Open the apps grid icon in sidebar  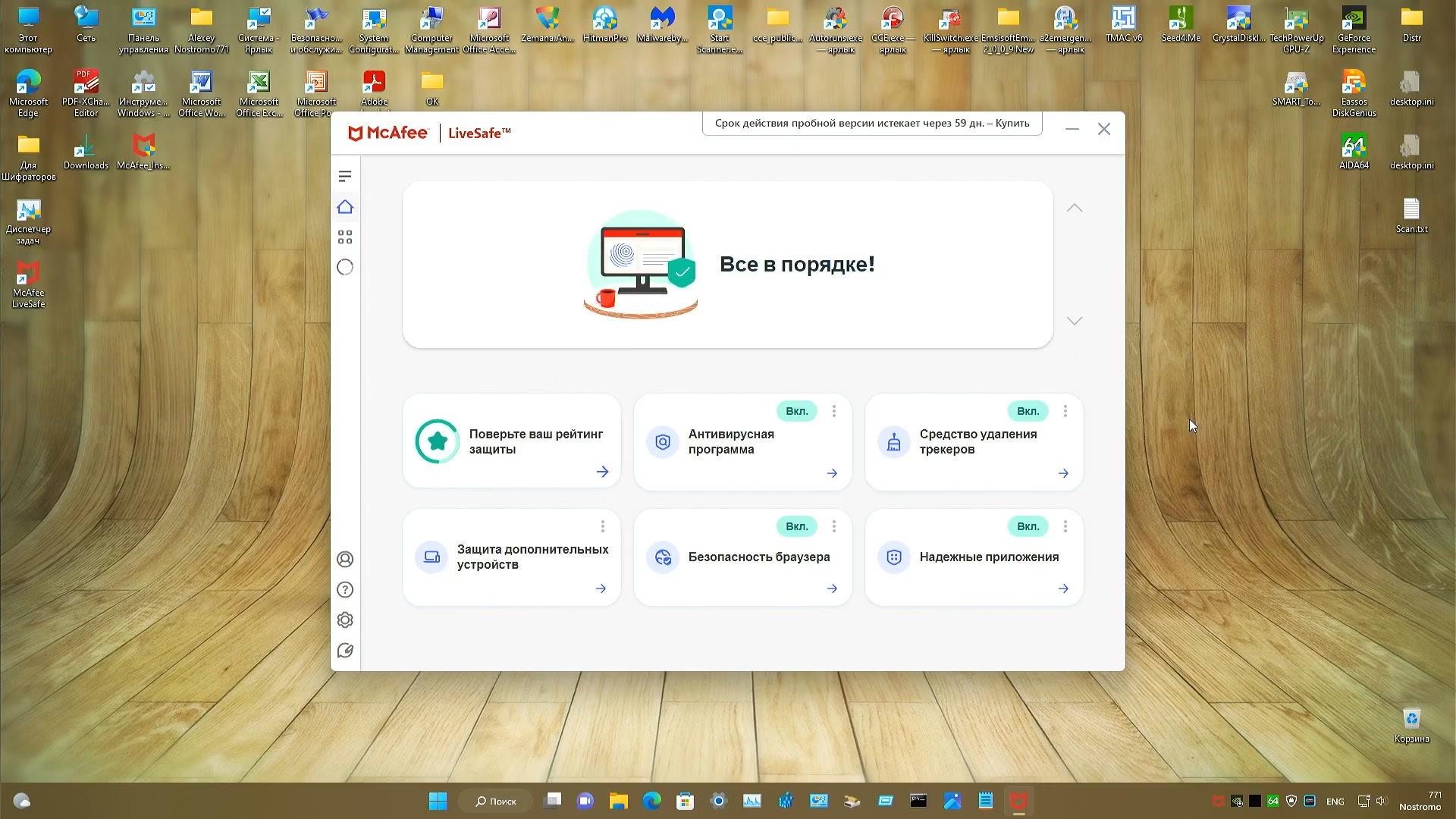click(345, 237)
